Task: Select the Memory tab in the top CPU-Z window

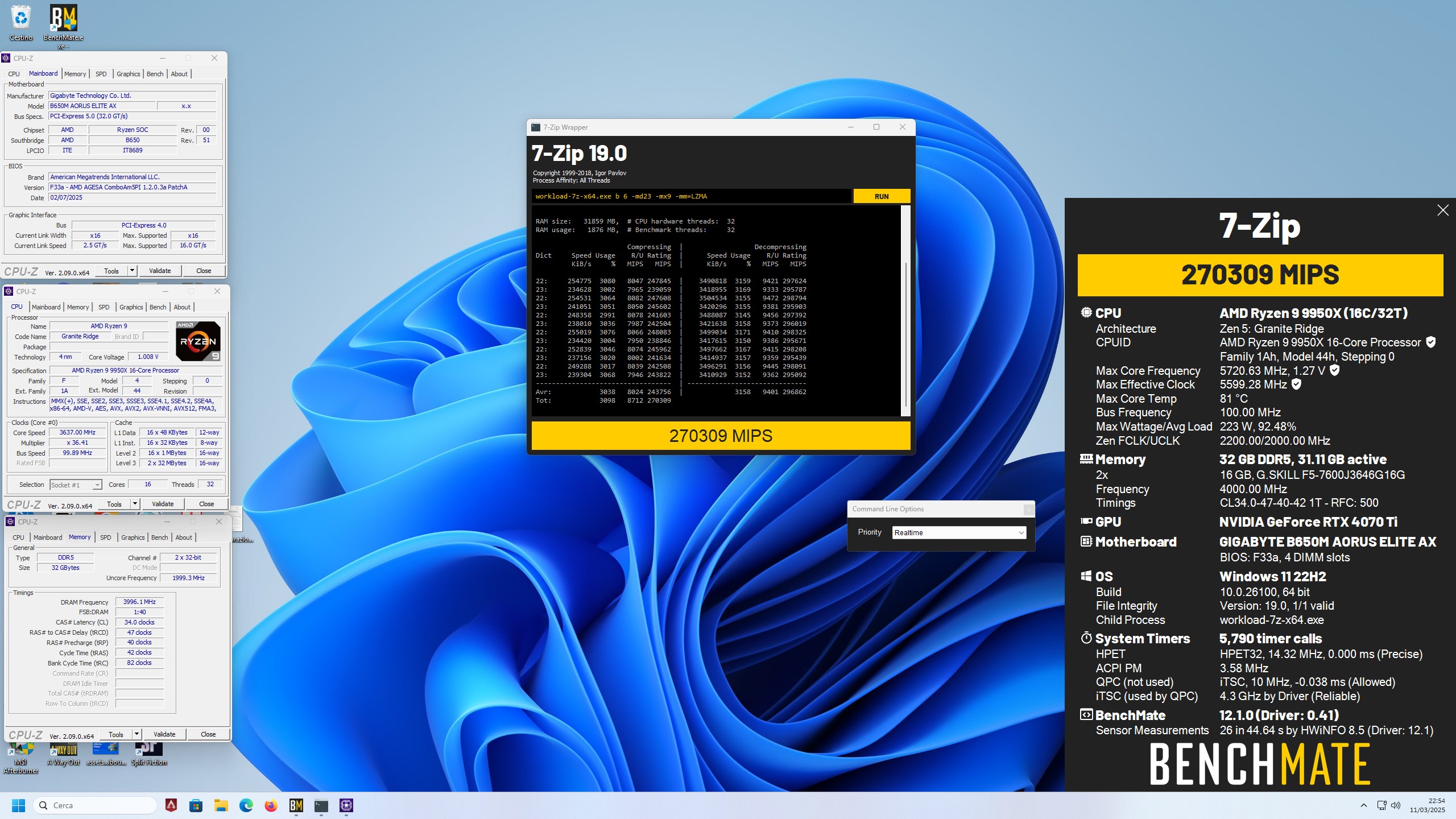Action: click(x=75, y=74)
